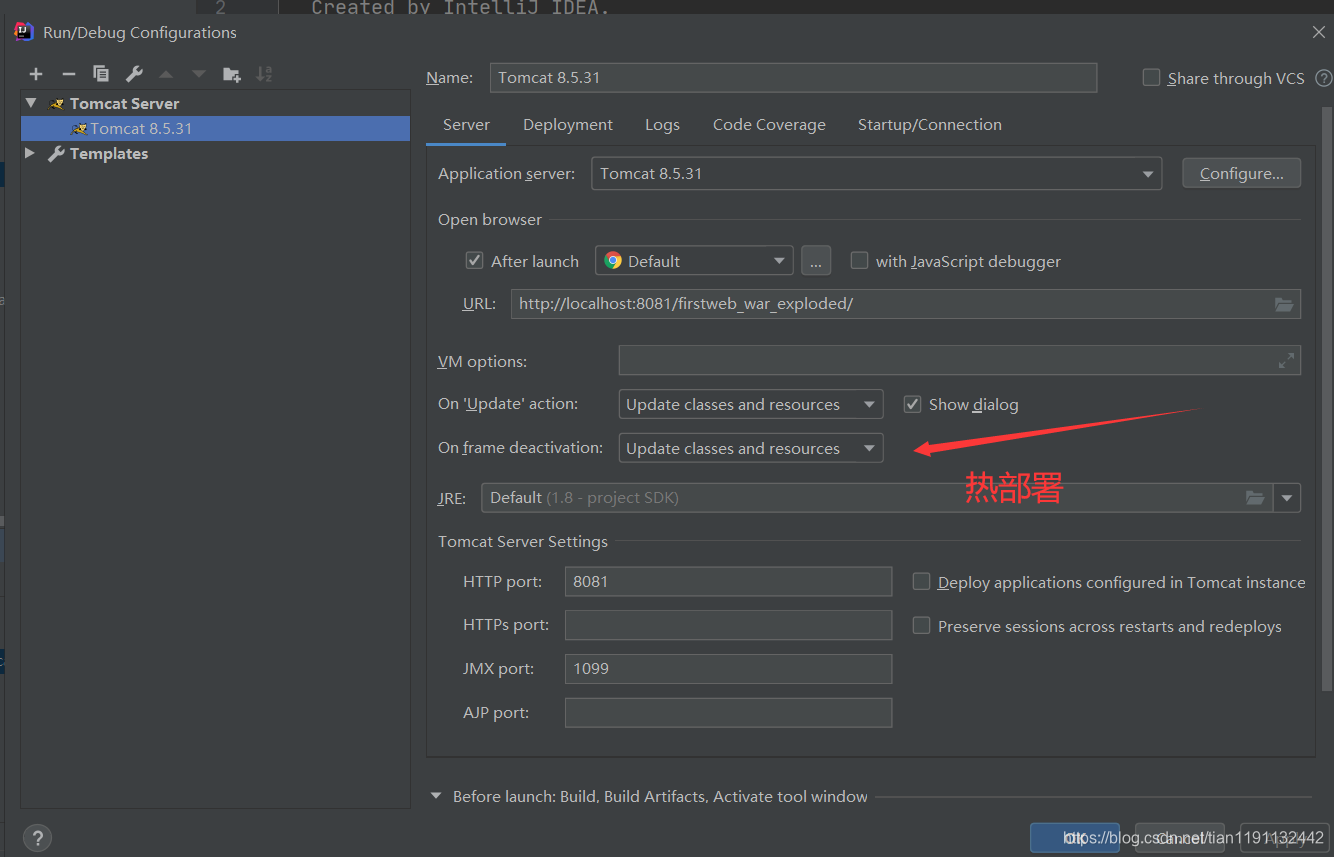
Task: Browse URL folder icon
Action: [1285, 304]
